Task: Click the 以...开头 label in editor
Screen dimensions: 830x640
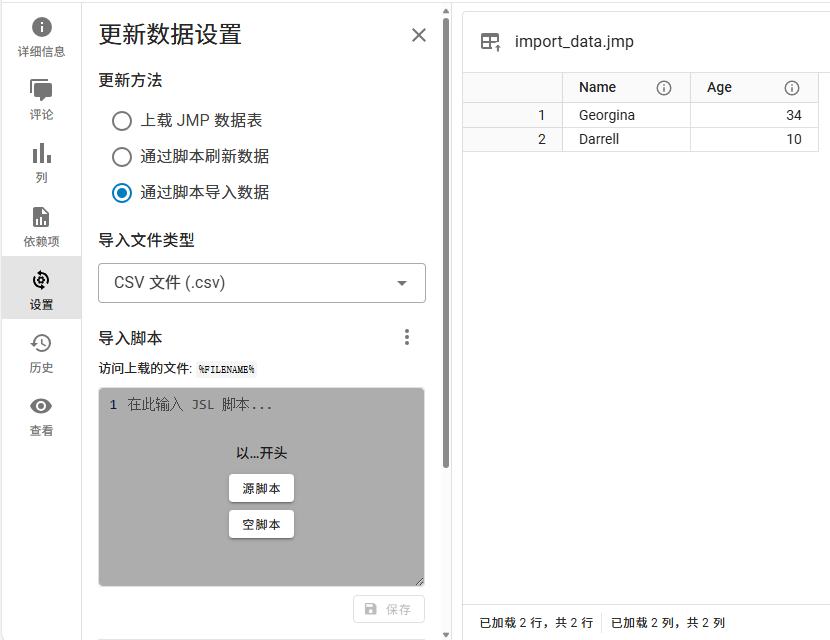Action: click(261, 453)
